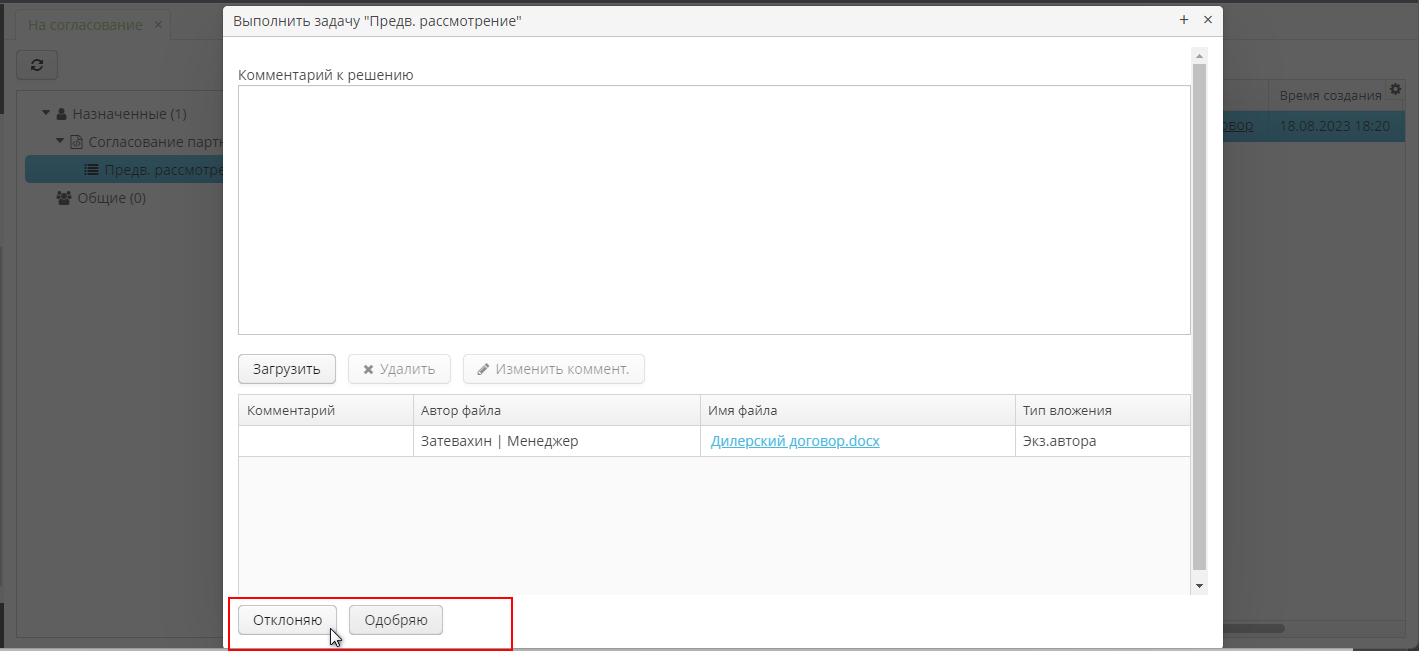The height and width of the screenshot is (651, 1419).
Task: Maximize dialog using the plus icon
Action: click(x=1184, y=20)
